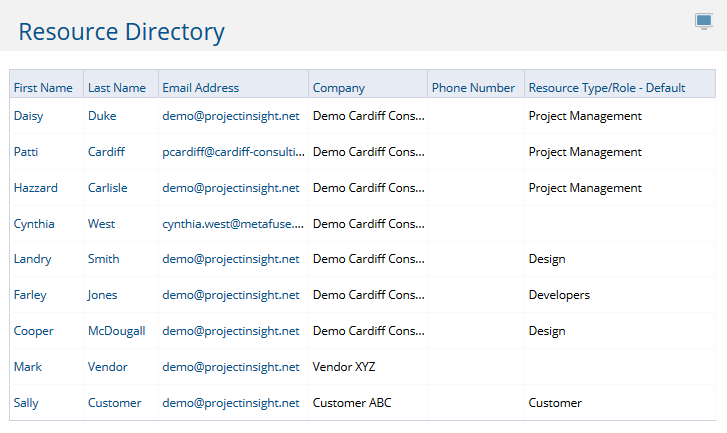Image resolution: width=727 pixels, height=433 pixels.
Task: Sort by Phone Number column header
Action: [x=473, y=88]
